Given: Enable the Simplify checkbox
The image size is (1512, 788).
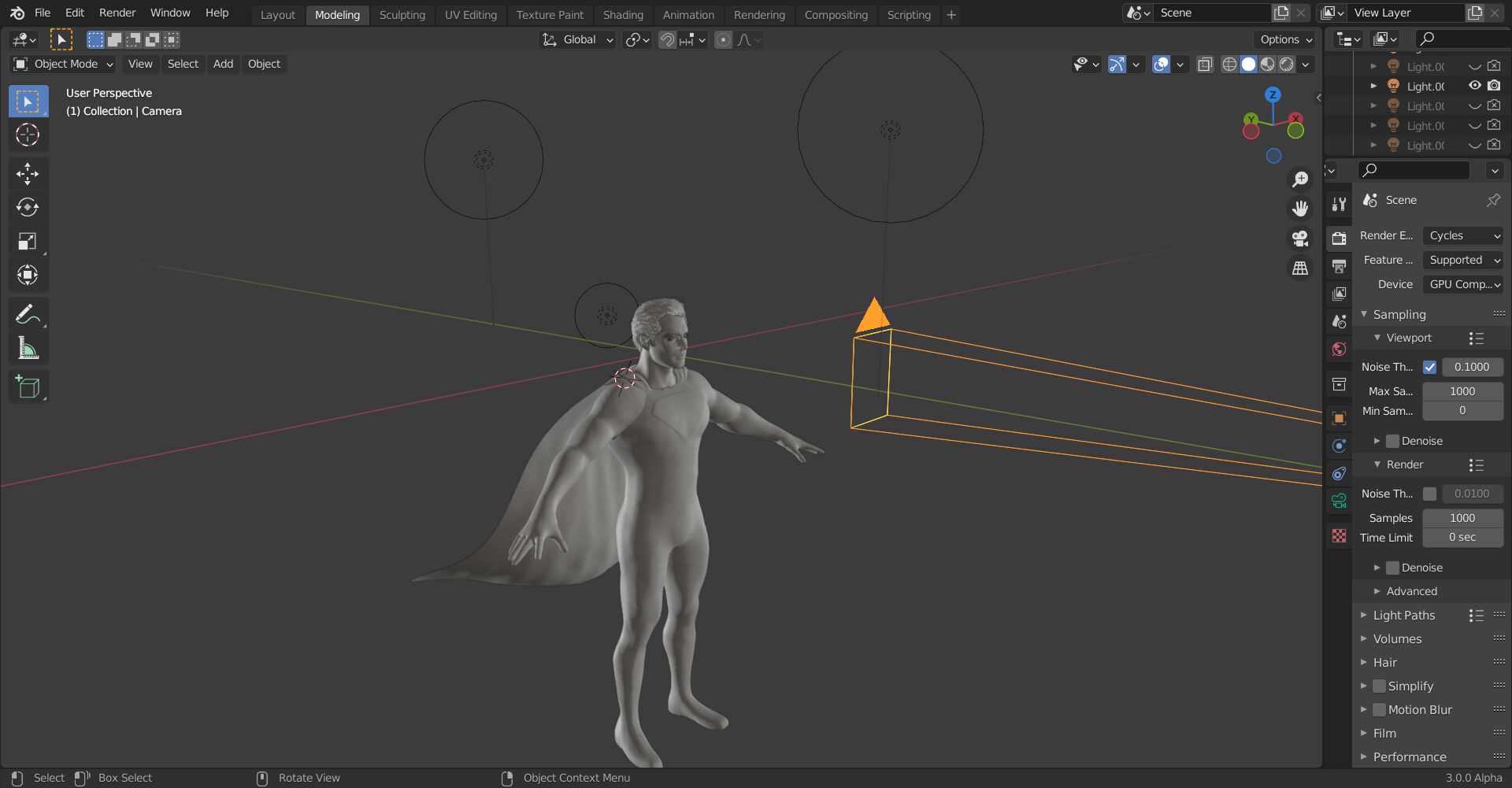Looking at the screenshot, I should (x=1379, y=686).
